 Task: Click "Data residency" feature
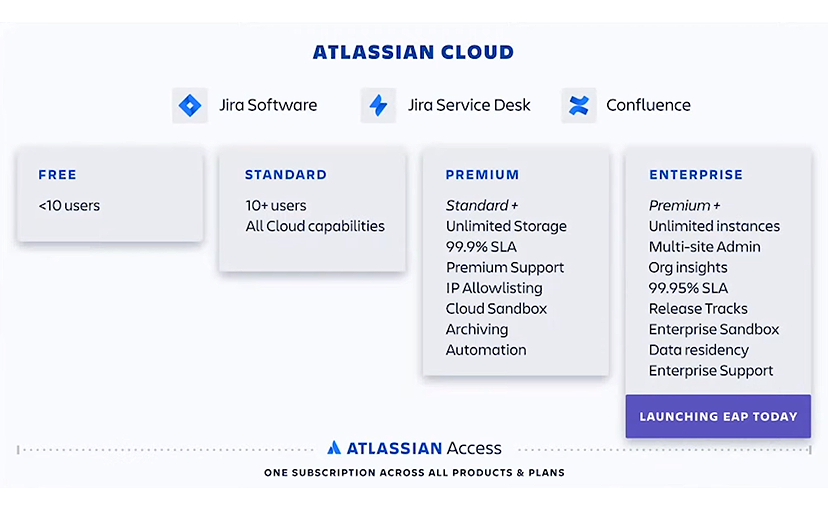pyautogui.click(x=699, y=350)
